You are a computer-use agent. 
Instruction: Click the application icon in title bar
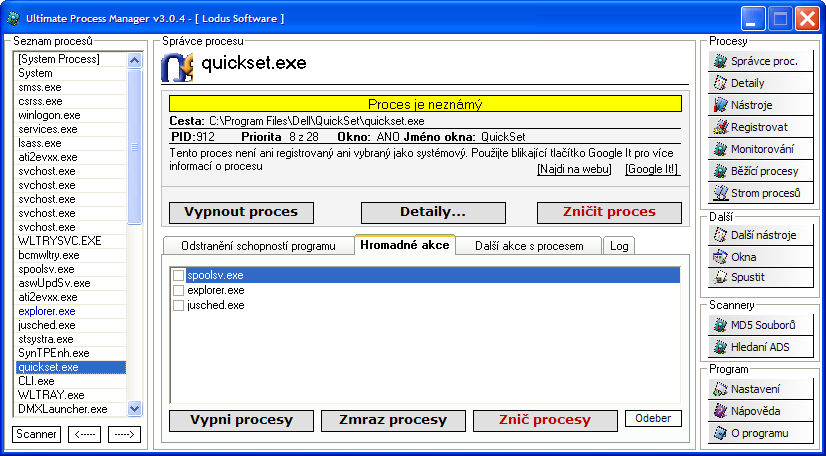coord(13,19)
